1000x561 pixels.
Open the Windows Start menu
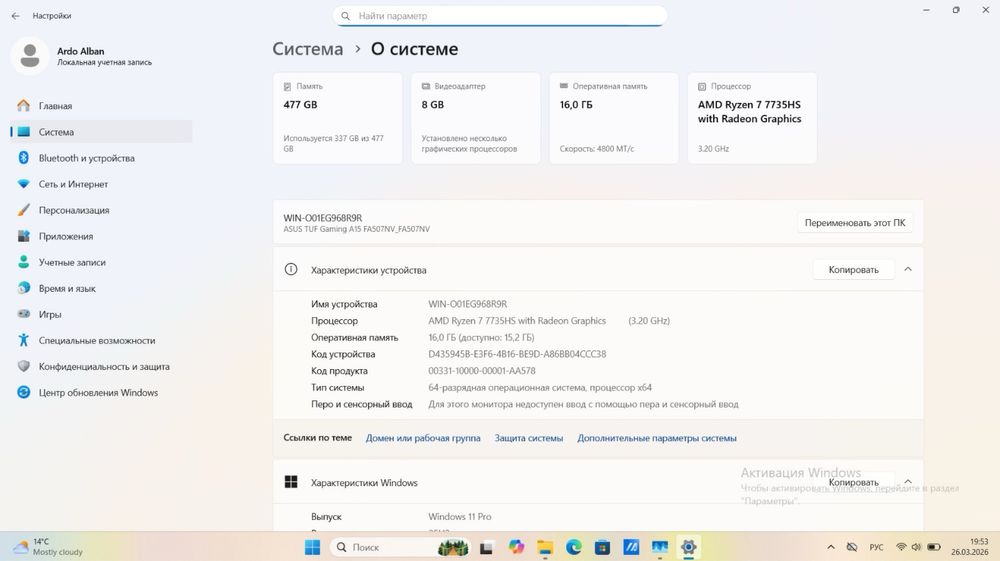click(312, 547)
